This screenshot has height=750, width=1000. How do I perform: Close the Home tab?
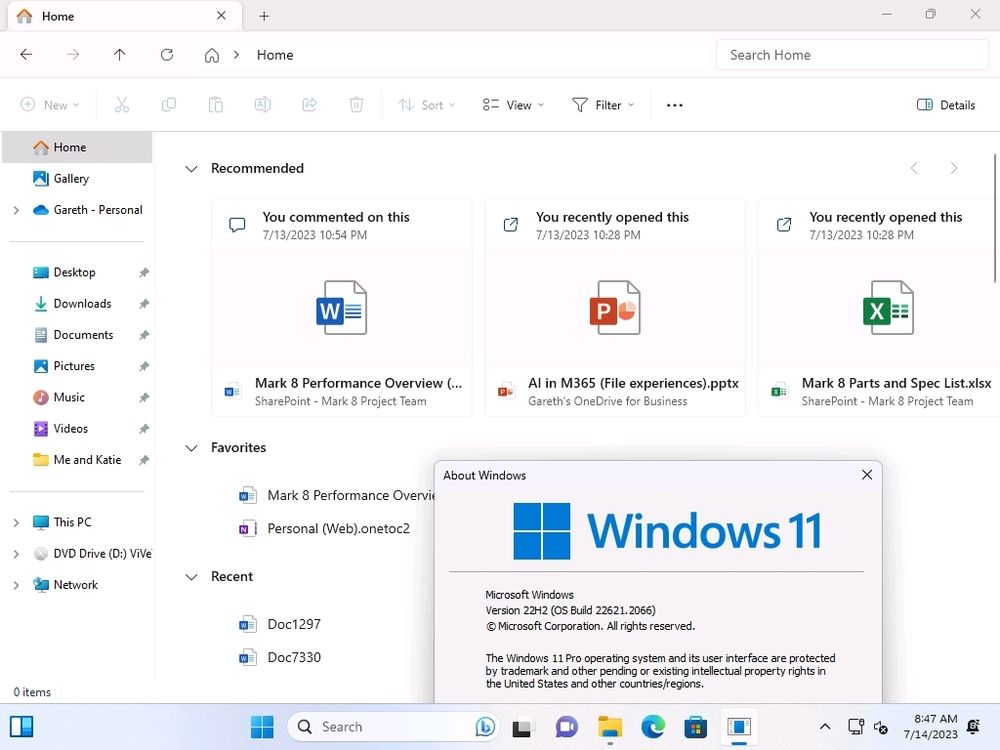click(221, 15)
